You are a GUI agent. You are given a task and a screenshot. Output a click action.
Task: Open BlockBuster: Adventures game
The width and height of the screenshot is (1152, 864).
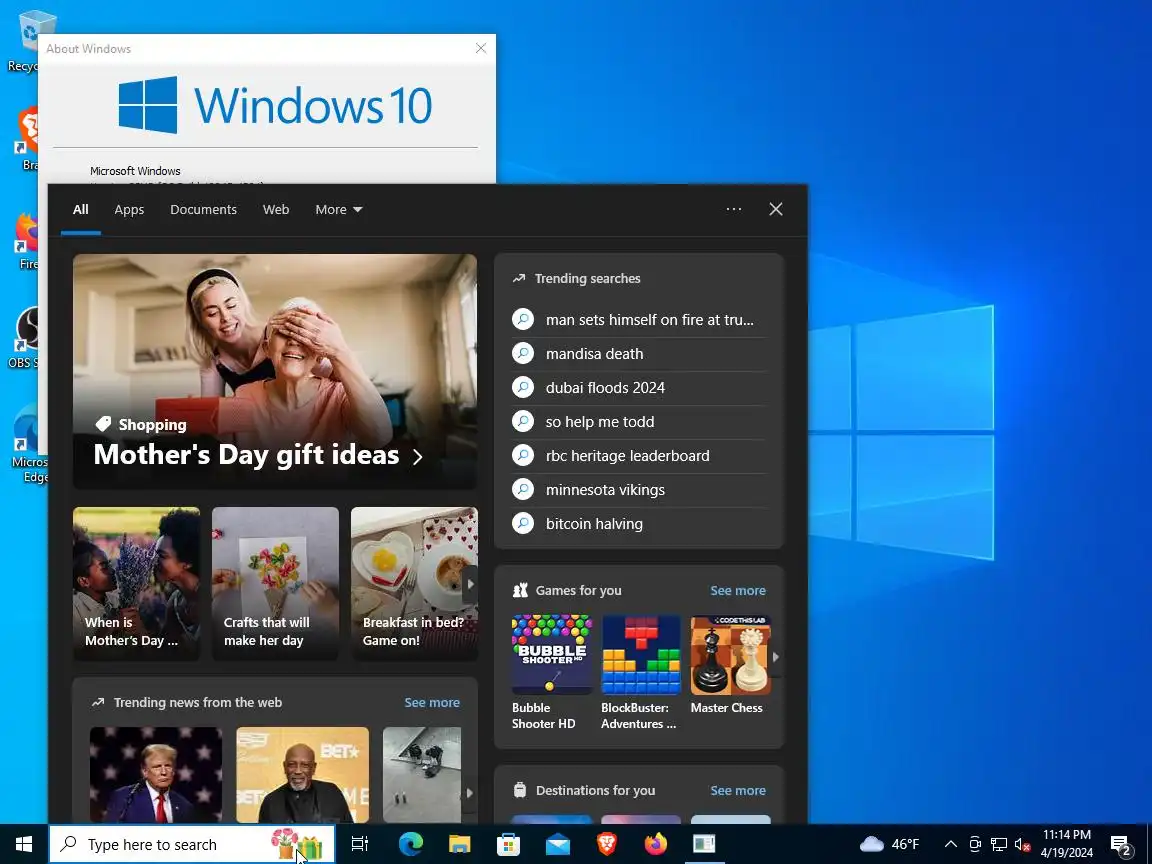coord(641,672)
